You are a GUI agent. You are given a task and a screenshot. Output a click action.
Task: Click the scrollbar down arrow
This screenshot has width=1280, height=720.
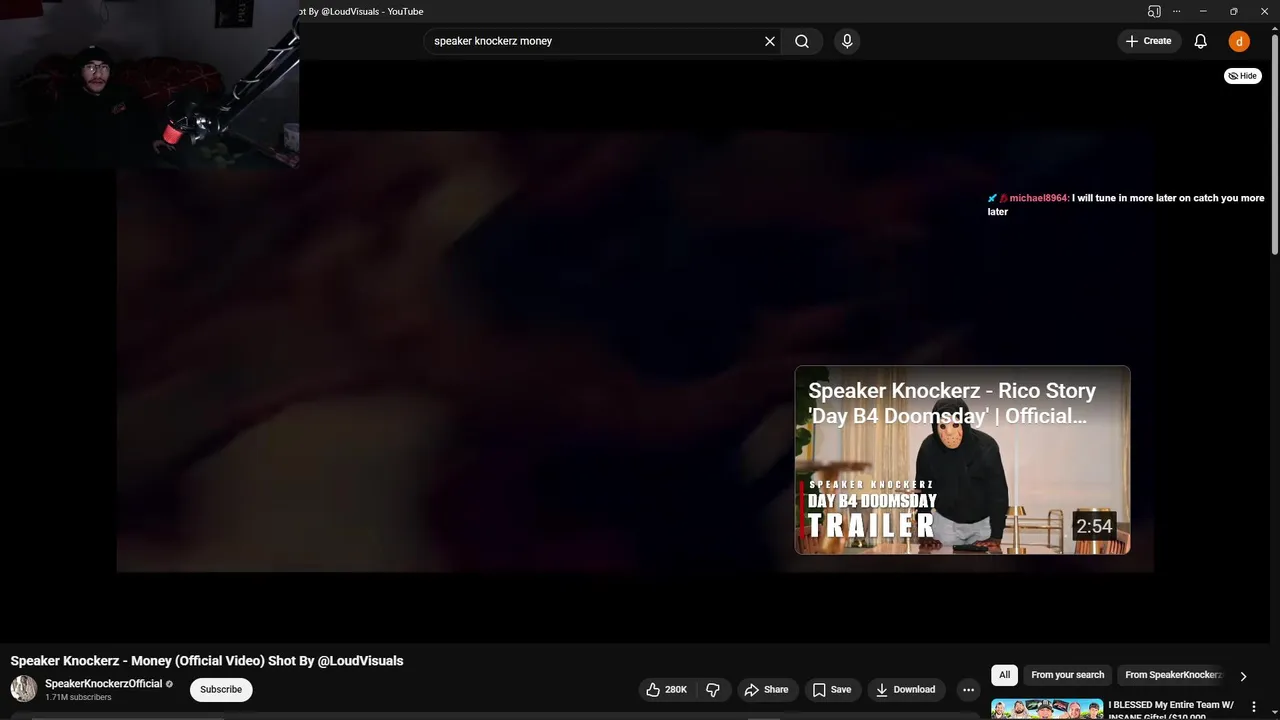point(1274,713)
